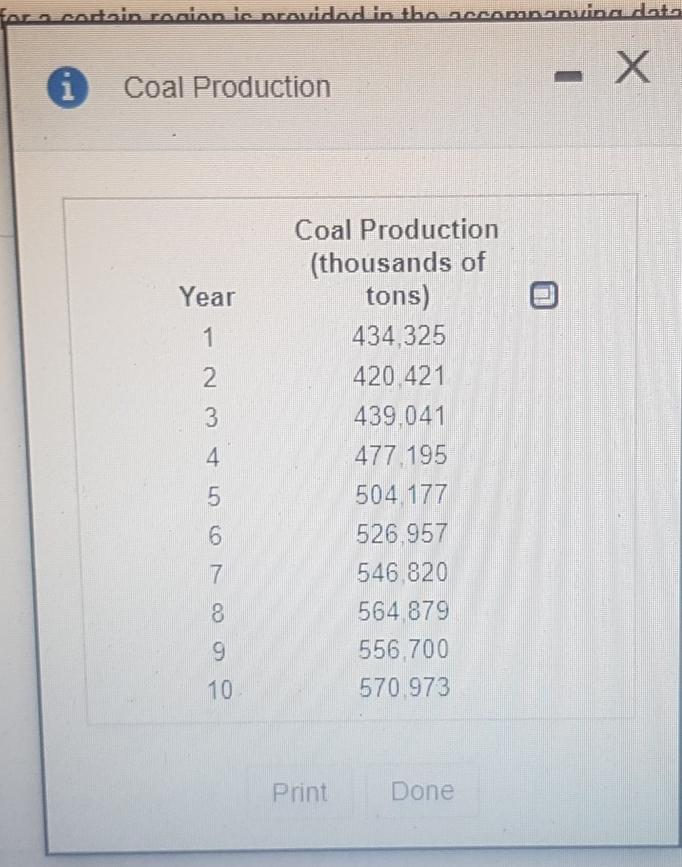Screen dimensions: 682x867
Task: Close the Coal Production dialog
Action: (x=632, y=67)
